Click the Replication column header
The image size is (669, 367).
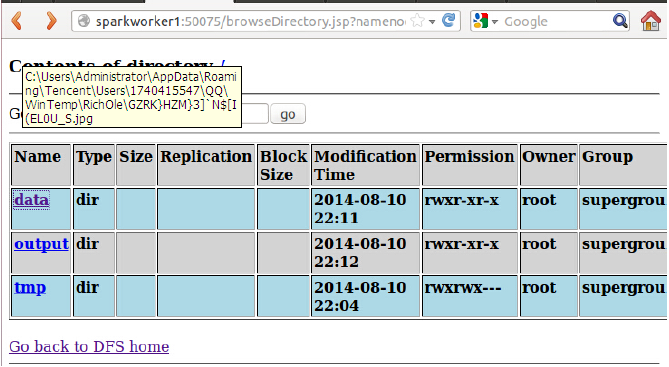point(206,165)
